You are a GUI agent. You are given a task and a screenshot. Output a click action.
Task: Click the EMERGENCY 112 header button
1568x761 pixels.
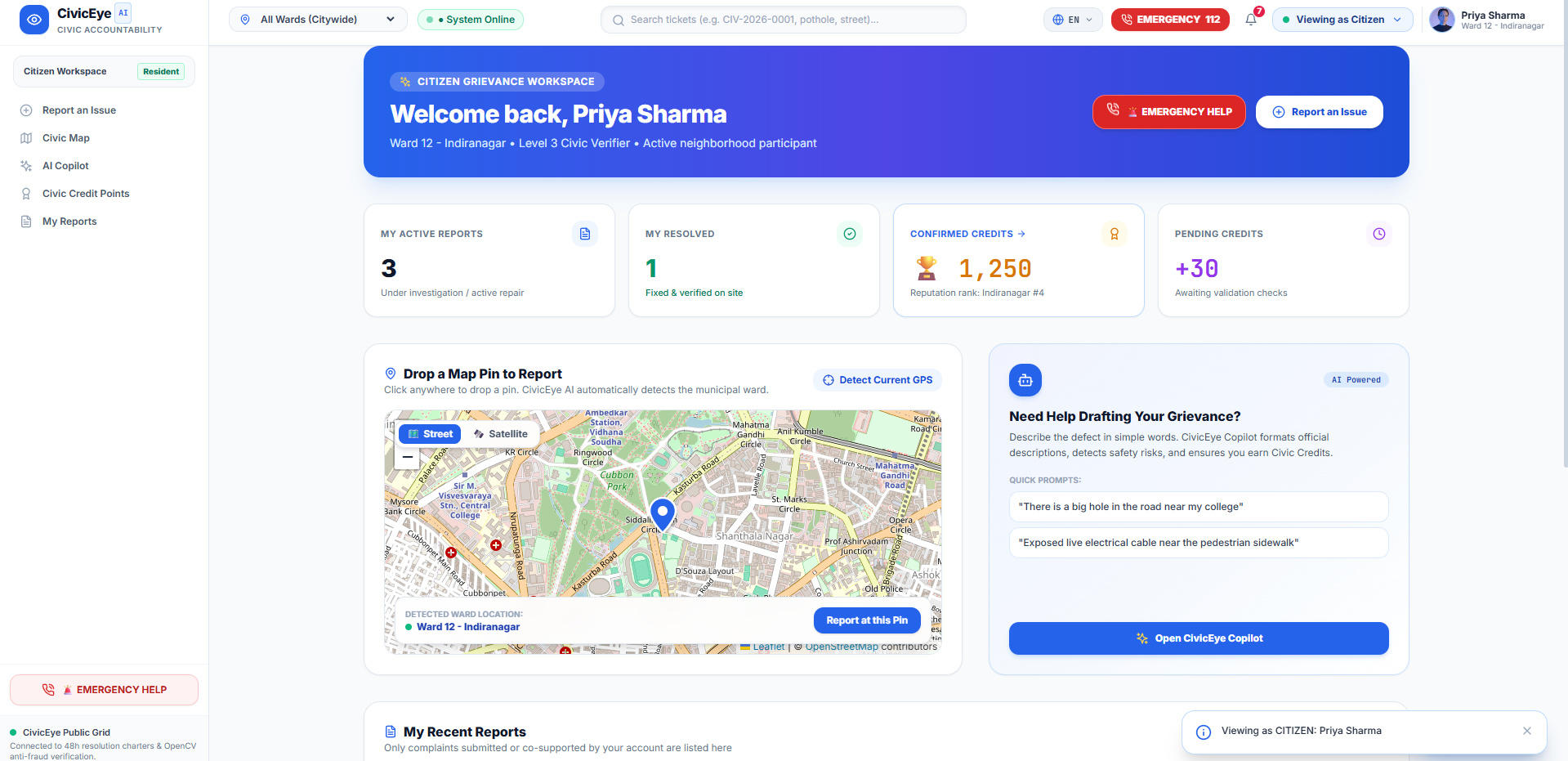(1170, 20)
